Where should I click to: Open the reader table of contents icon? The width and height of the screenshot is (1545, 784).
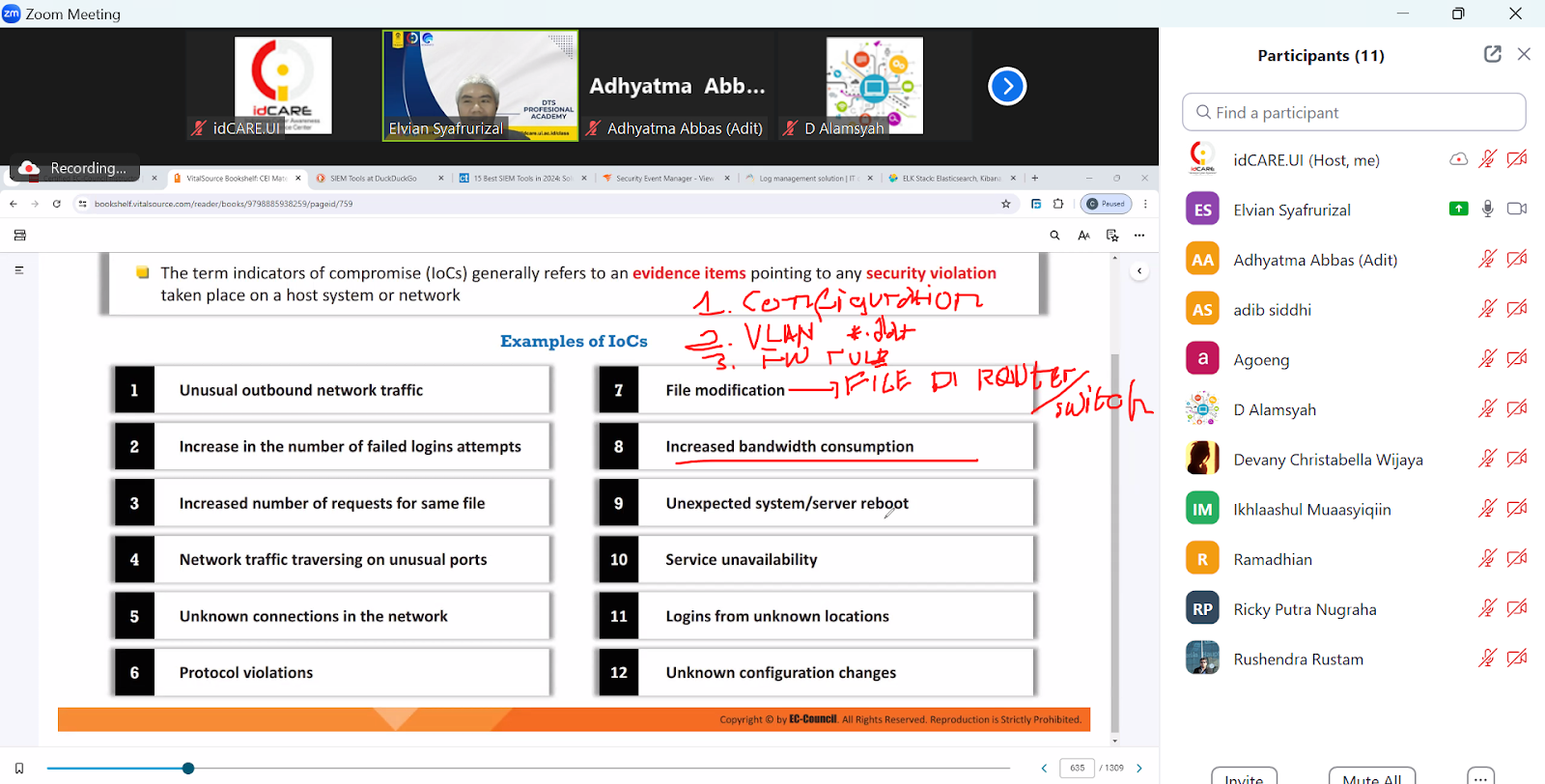18,270
